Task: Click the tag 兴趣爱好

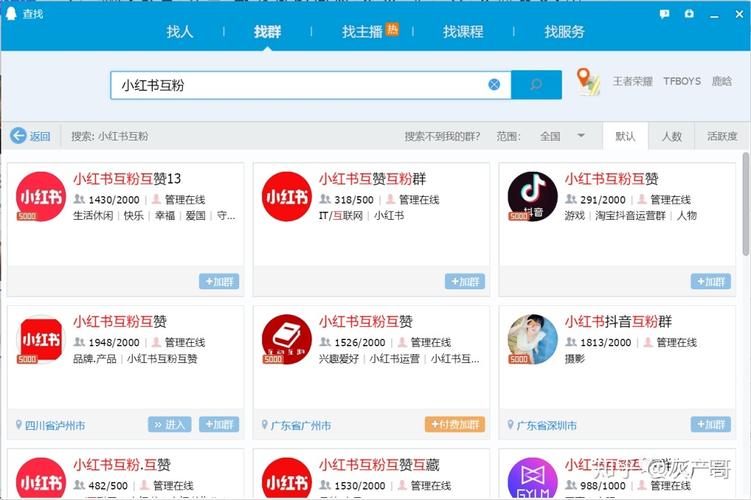Action: (339, 359)
